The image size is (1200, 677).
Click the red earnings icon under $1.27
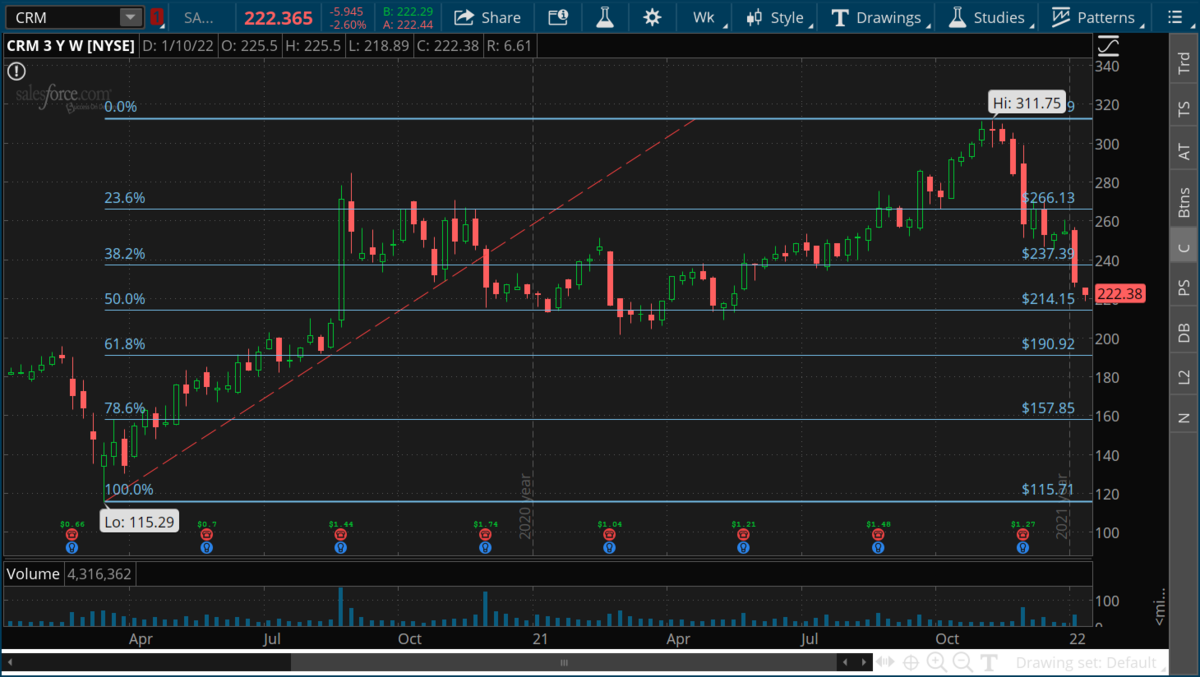tap(1022, 535)
